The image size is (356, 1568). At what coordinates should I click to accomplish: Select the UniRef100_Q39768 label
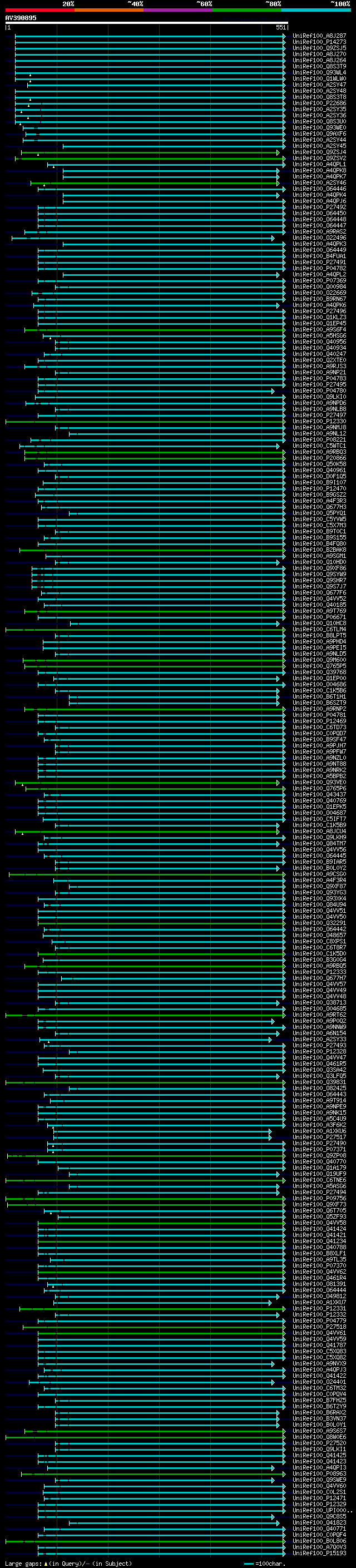click(319, 672)
